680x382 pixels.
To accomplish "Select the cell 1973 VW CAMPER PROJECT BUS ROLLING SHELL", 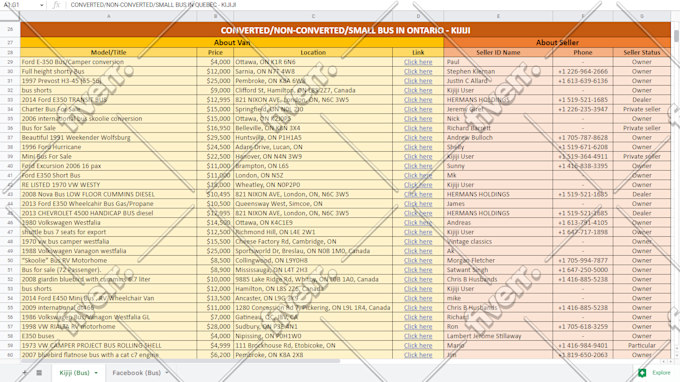I will tap(108, 346).
